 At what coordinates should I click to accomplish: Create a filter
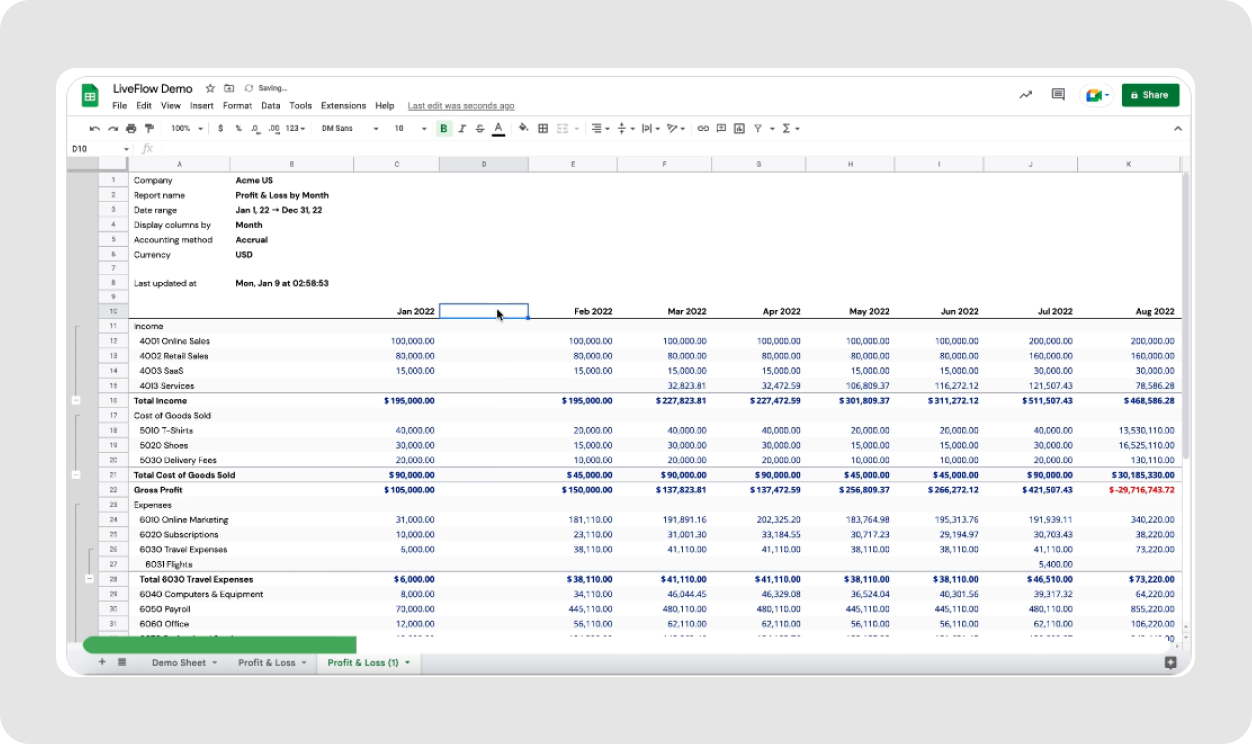pyautogui.click(x=757, y=128)
